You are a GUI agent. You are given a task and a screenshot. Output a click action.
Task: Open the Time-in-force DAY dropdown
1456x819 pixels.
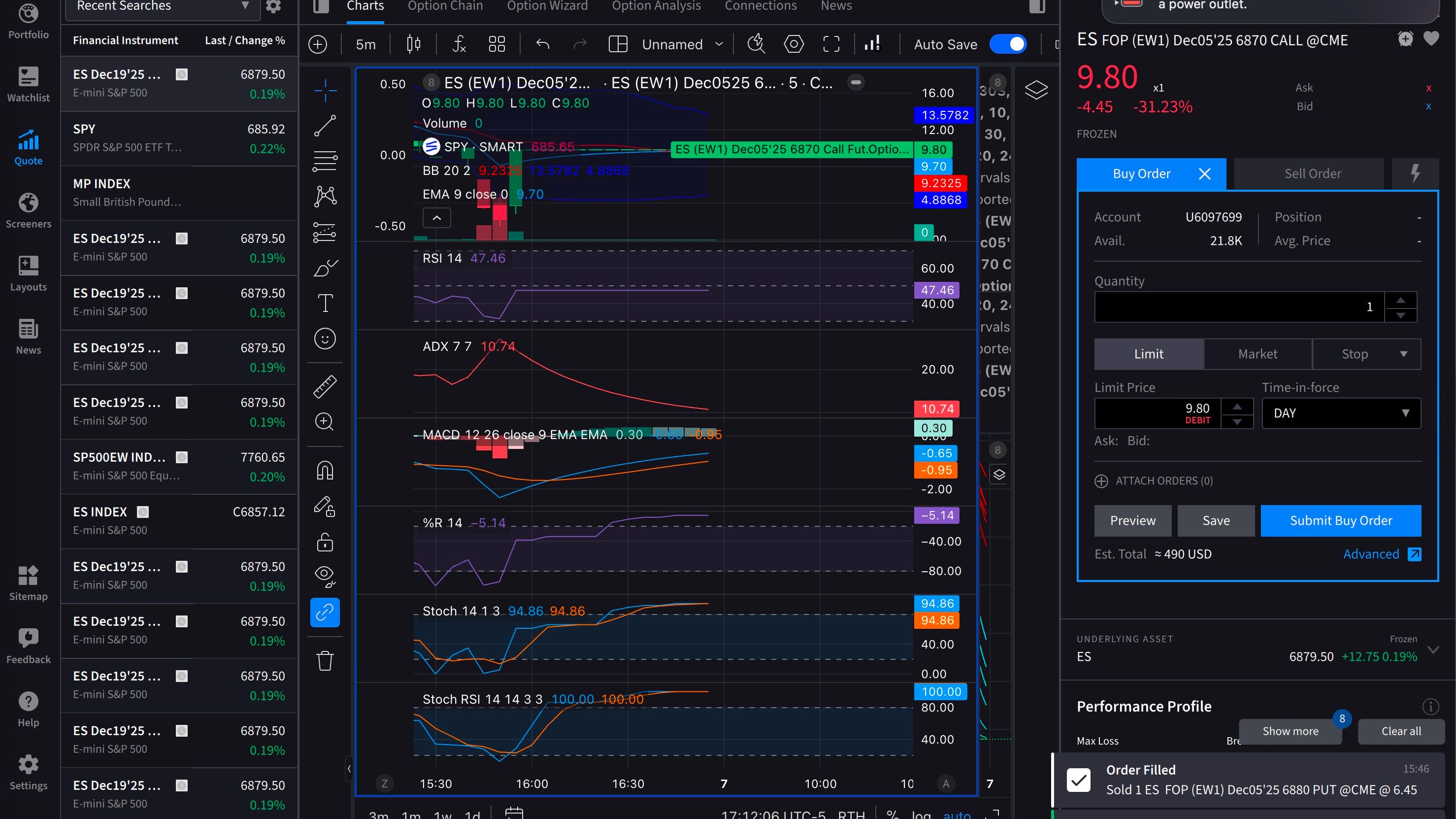click(x=1341, y=413)
